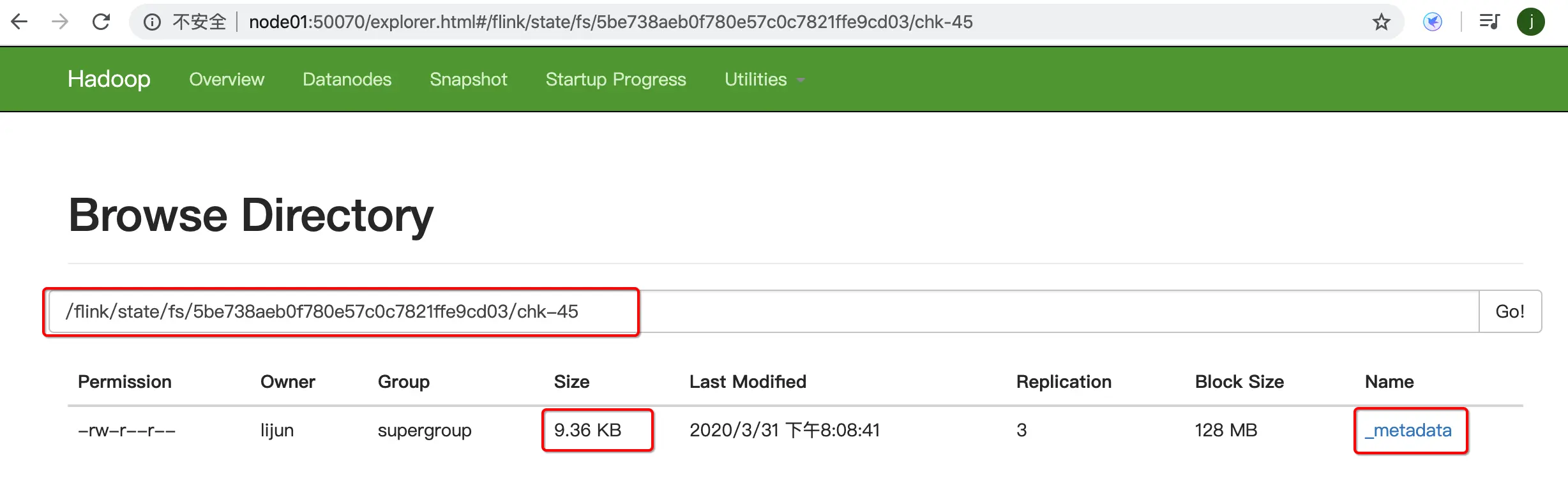Open the _metadata file link
This screenshot has width=1568, height=481.
[x=1408, y=431]
